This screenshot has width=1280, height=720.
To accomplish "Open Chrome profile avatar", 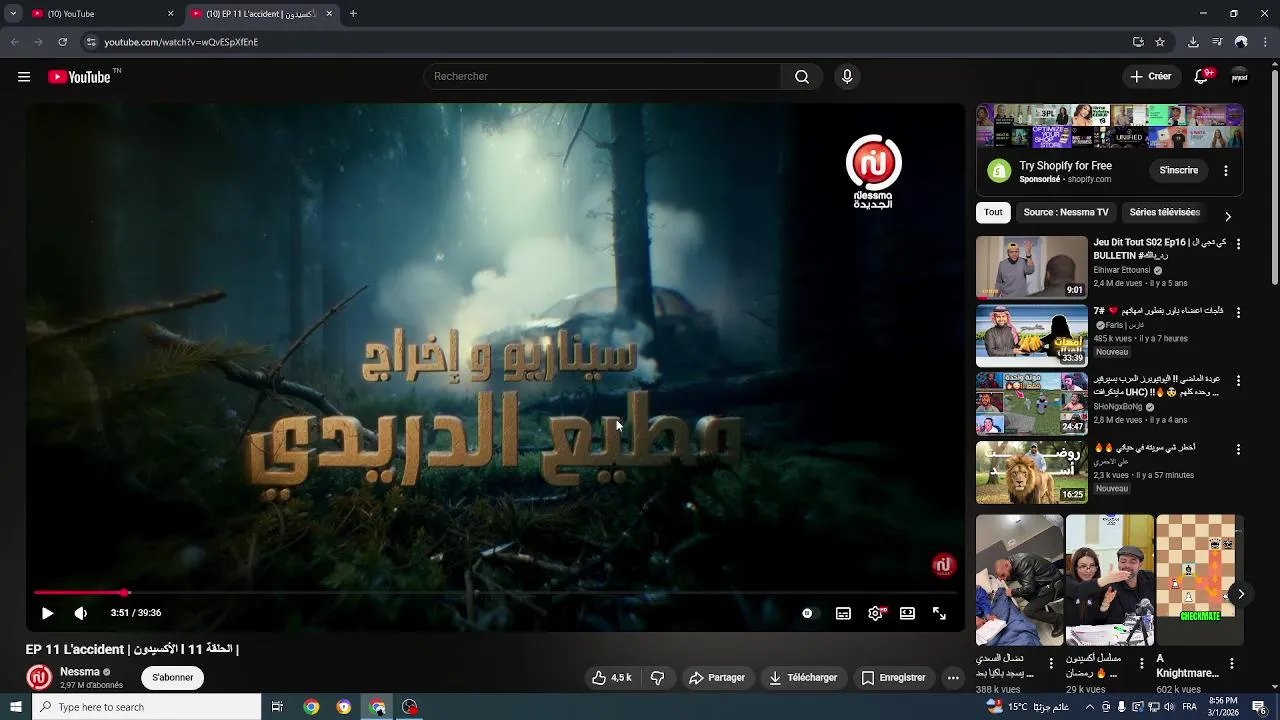I will pos(1241,42).
